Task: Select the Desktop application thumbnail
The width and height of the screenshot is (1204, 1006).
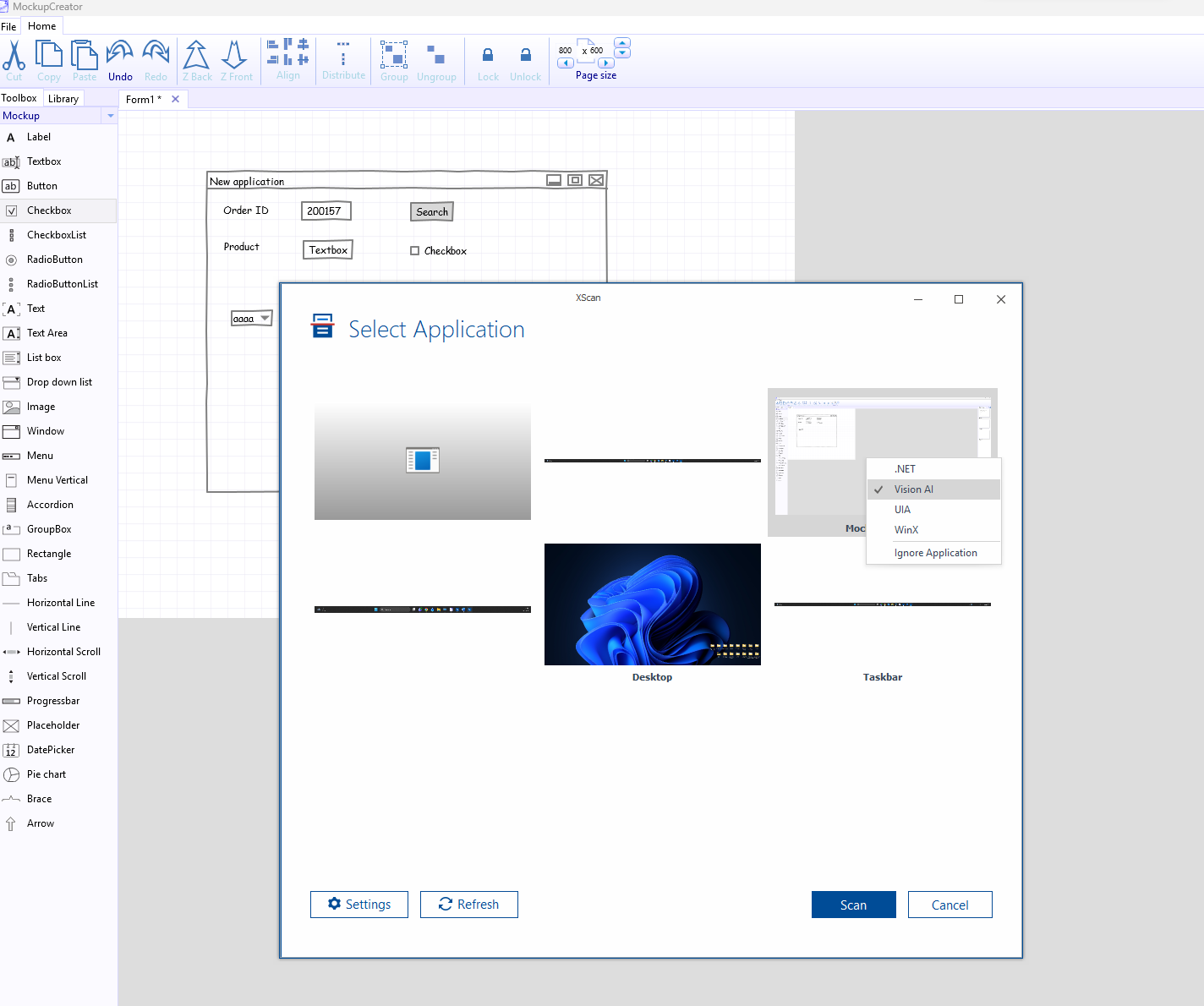Action: pyautogui.click(x=652, y=604)
